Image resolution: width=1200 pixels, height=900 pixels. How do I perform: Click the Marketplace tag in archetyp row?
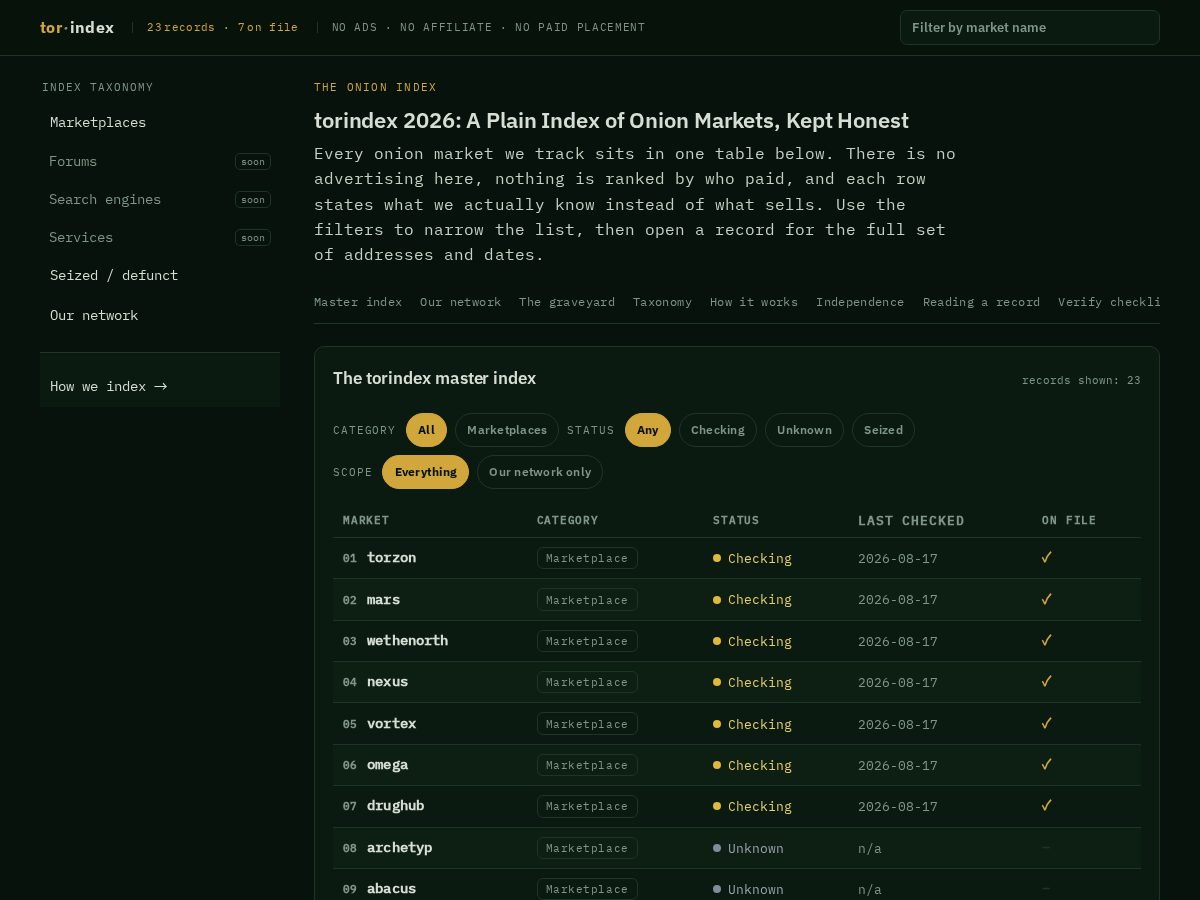(587, 848)
